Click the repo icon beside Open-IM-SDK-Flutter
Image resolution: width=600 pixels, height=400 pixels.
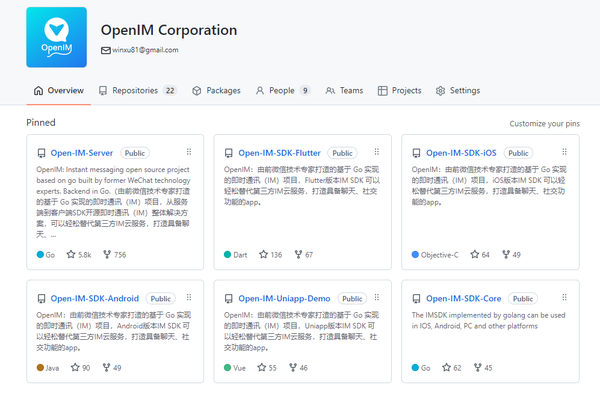point(228,153)
